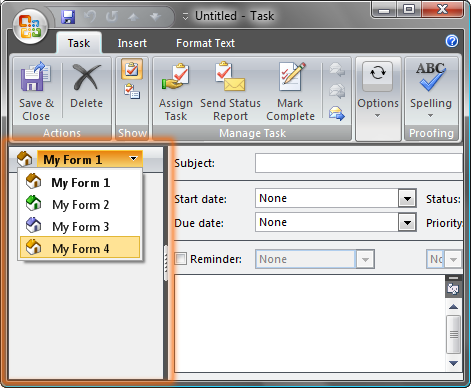Switch to the Task ribbon tab
This screenshot has width=471, height=388.
click(x=79, y=43)
